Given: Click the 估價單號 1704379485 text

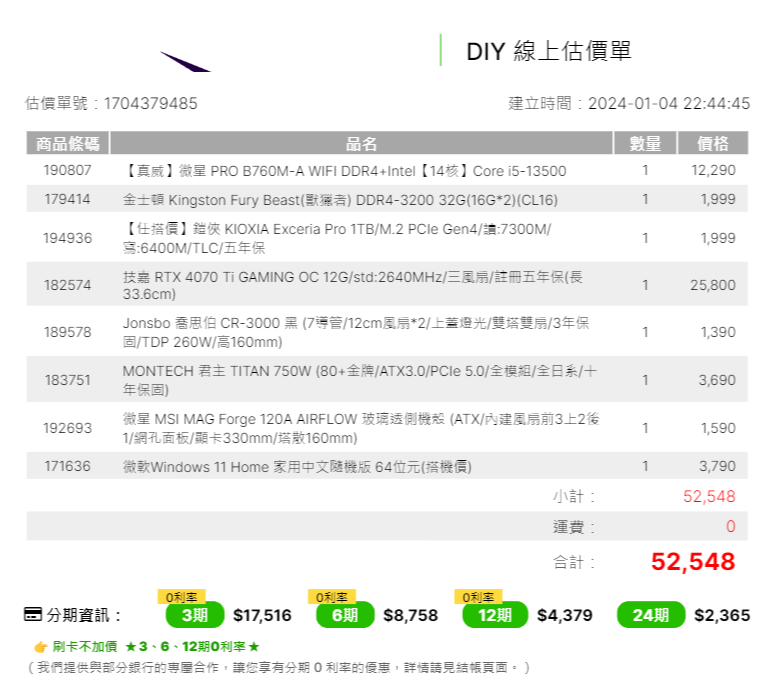Looking at the screenshot, I should pos(111,103).
